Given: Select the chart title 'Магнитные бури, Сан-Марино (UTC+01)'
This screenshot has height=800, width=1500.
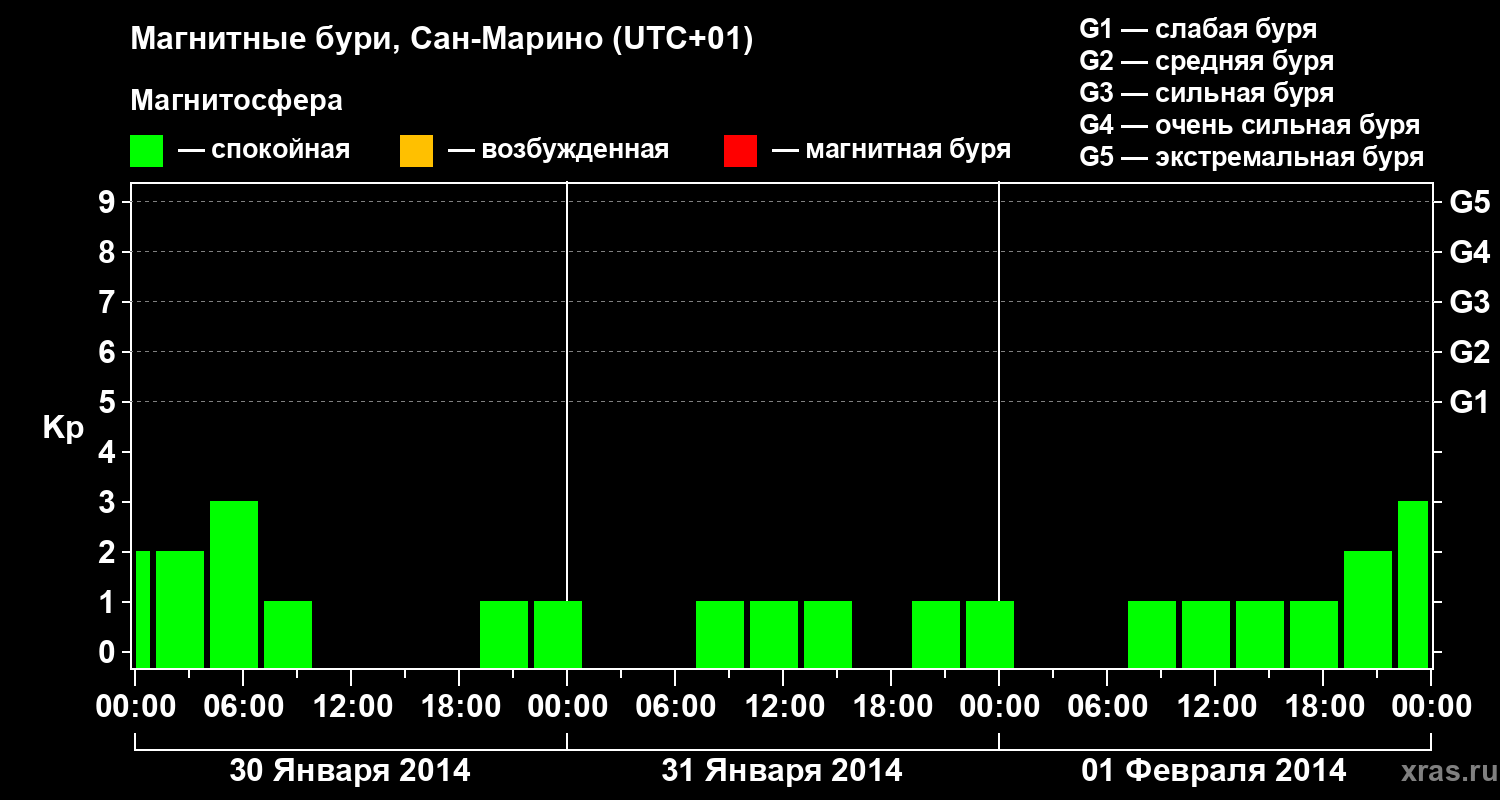Looking at the screenshot, I should (441, 41).
